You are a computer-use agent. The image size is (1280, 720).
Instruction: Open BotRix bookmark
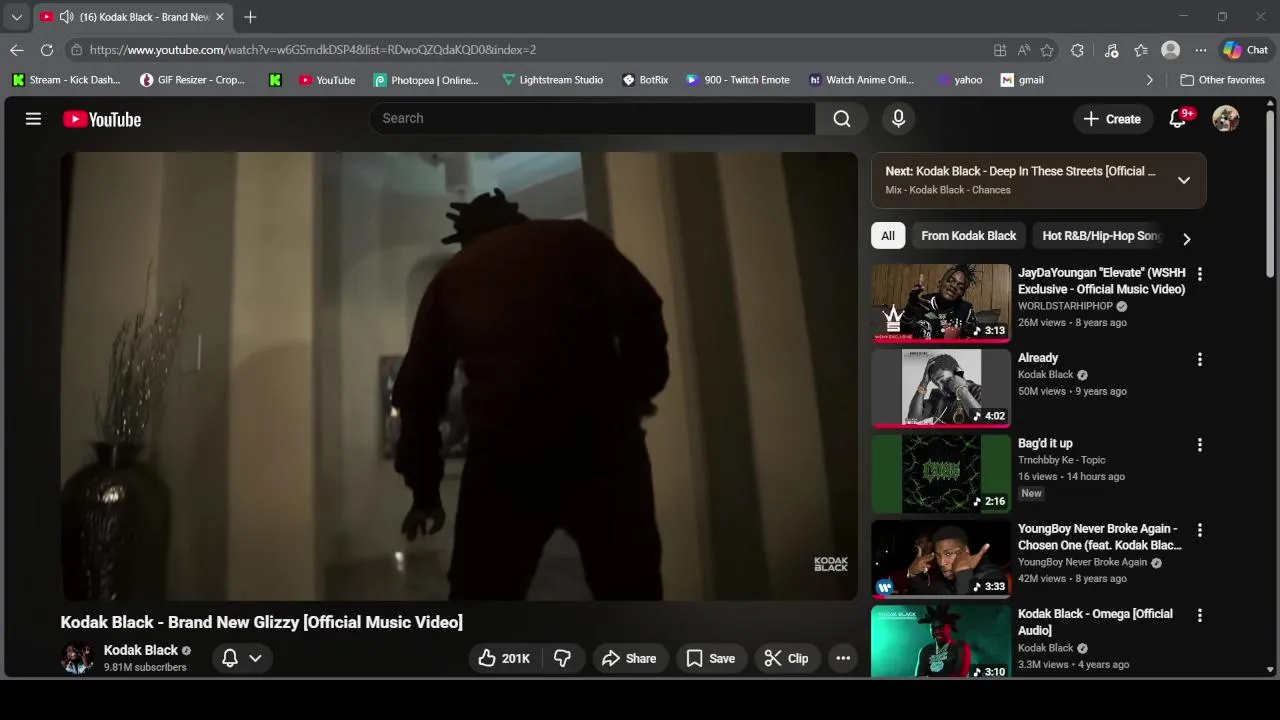[x=645, y=80]
